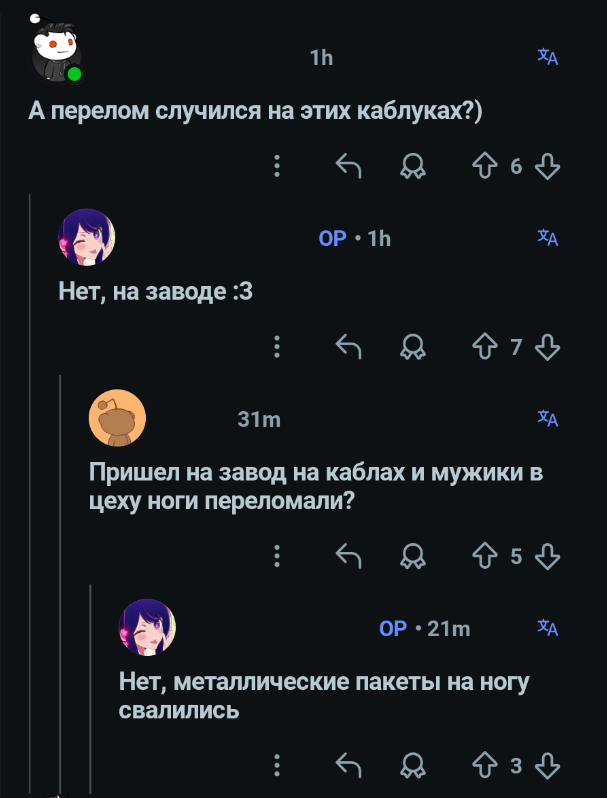Image resolution: width=607 pixels, height=798 pixels.
Task: Upvote the comment asking about каблуках
Action: (485, 166)
